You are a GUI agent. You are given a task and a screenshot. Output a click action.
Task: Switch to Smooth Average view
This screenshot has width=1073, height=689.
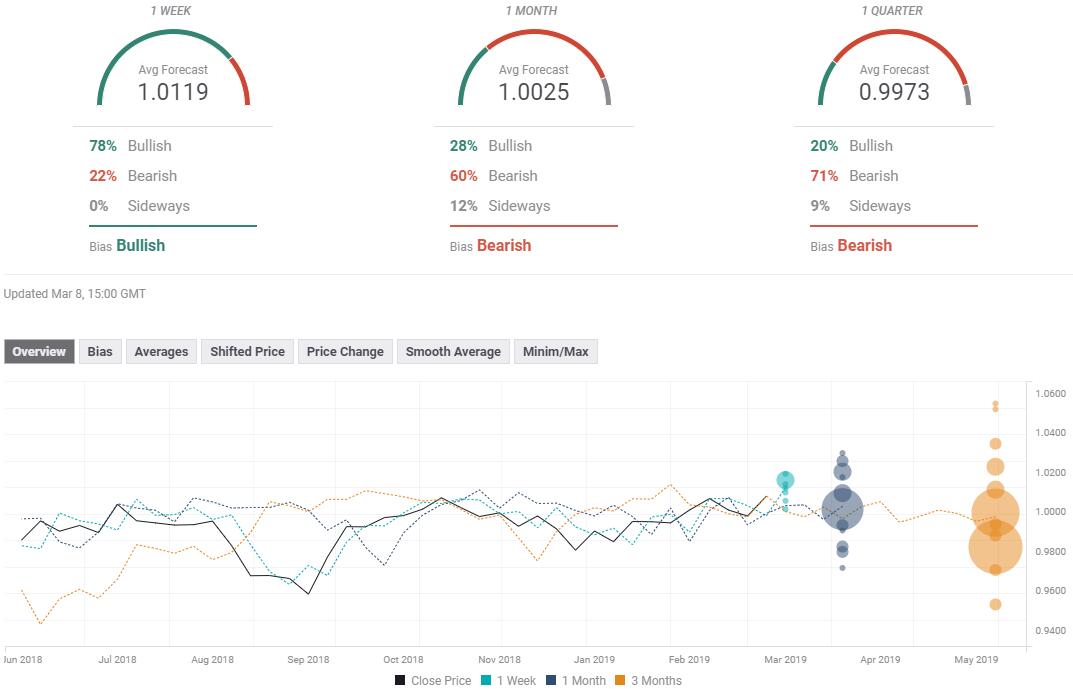(x=453, y=352)
